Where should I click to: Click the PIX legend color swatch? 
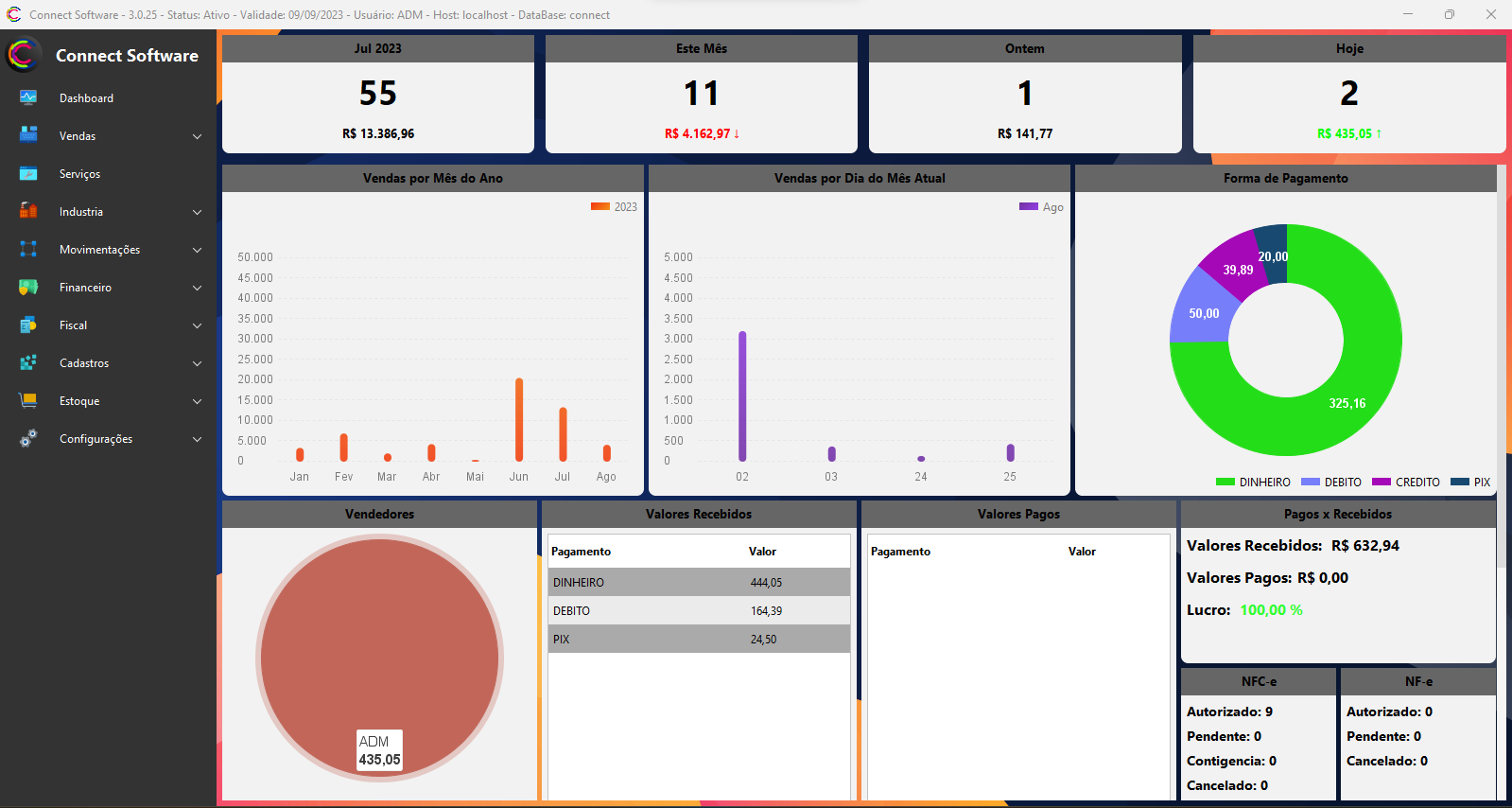pyautogui.click(x=1459, y=483)
